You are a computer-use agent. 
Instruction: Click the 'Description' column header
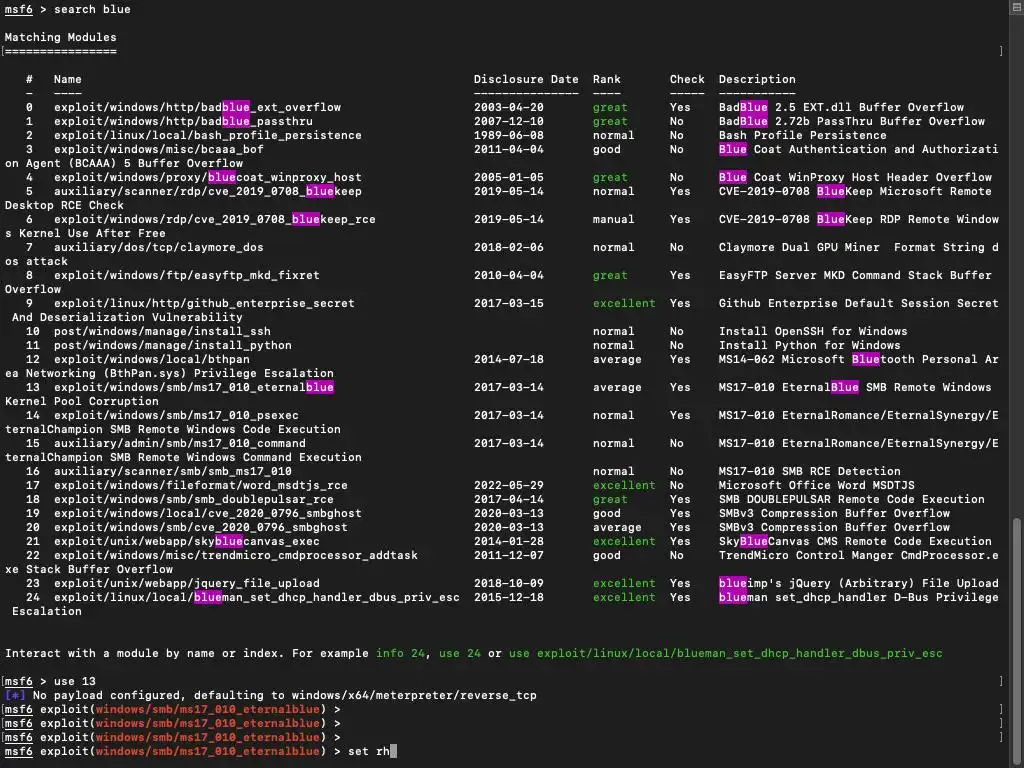[757, 80]
